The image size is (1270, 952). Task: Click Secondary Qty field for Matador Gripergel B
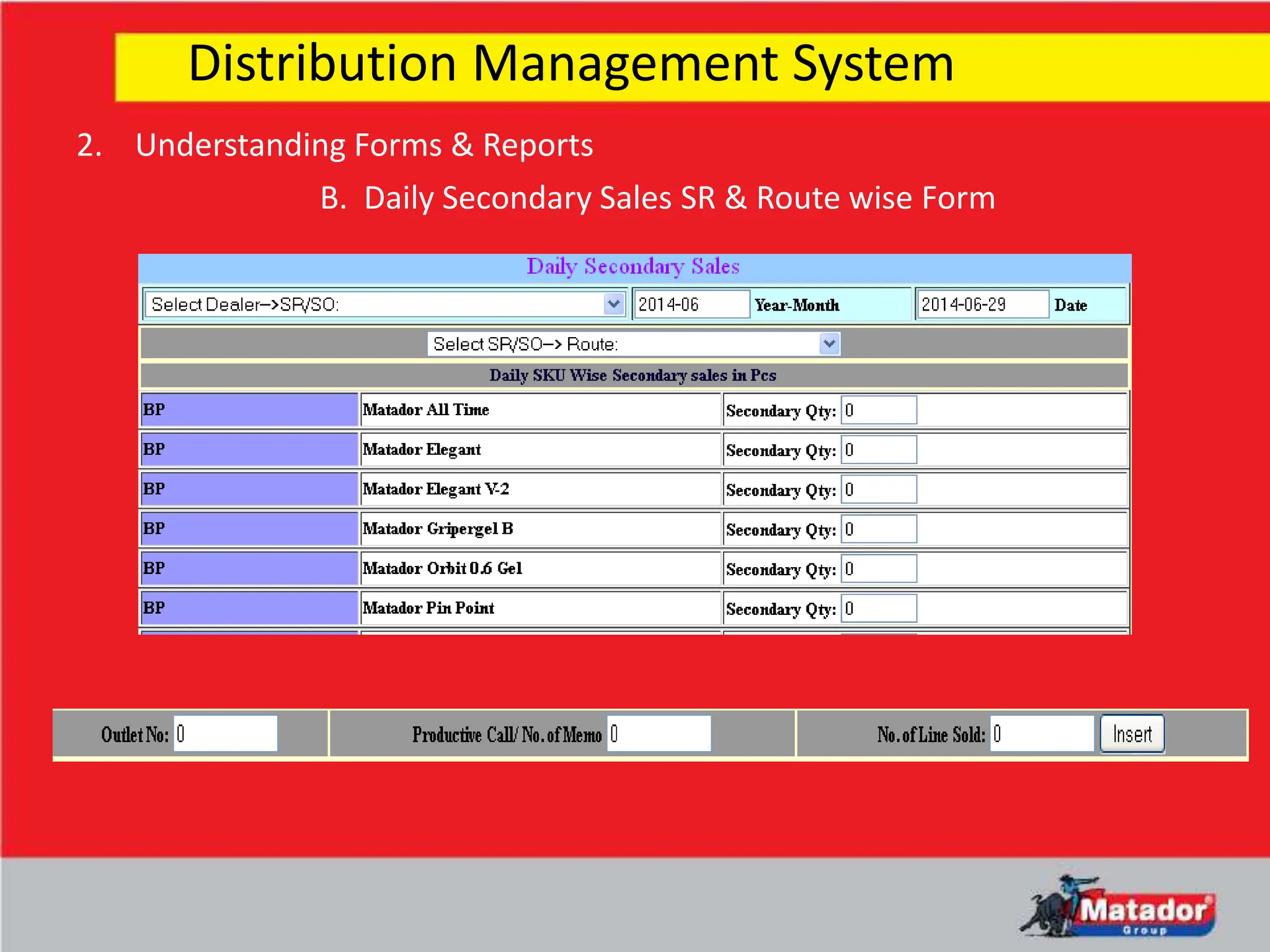click(x=879, y=529)
